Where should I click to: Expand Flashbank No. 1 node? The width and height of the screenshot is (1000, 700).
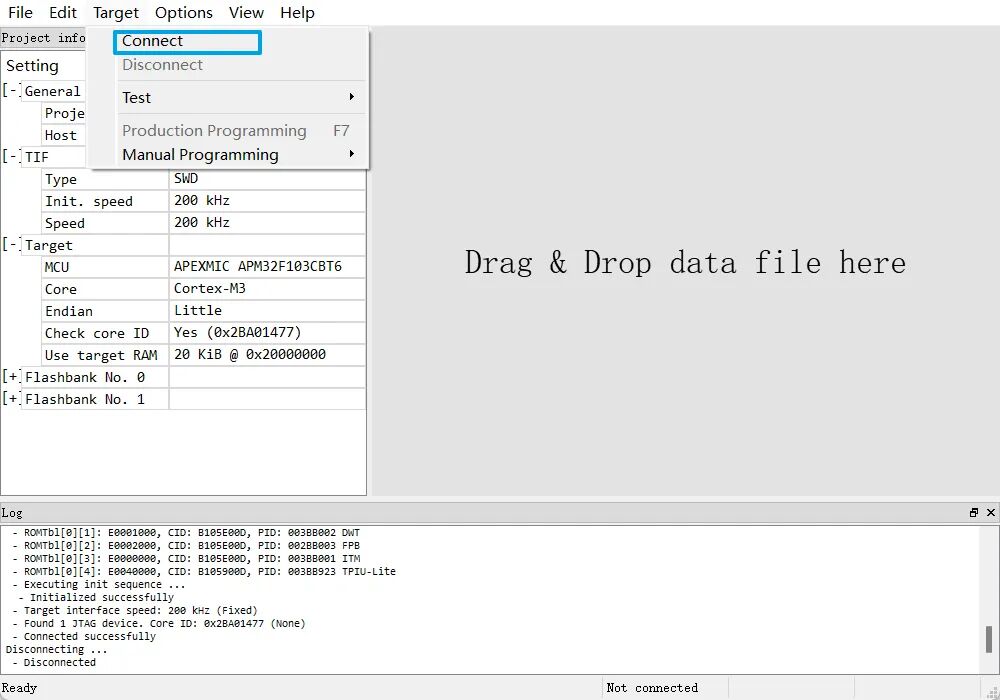[x=11, y=399]
